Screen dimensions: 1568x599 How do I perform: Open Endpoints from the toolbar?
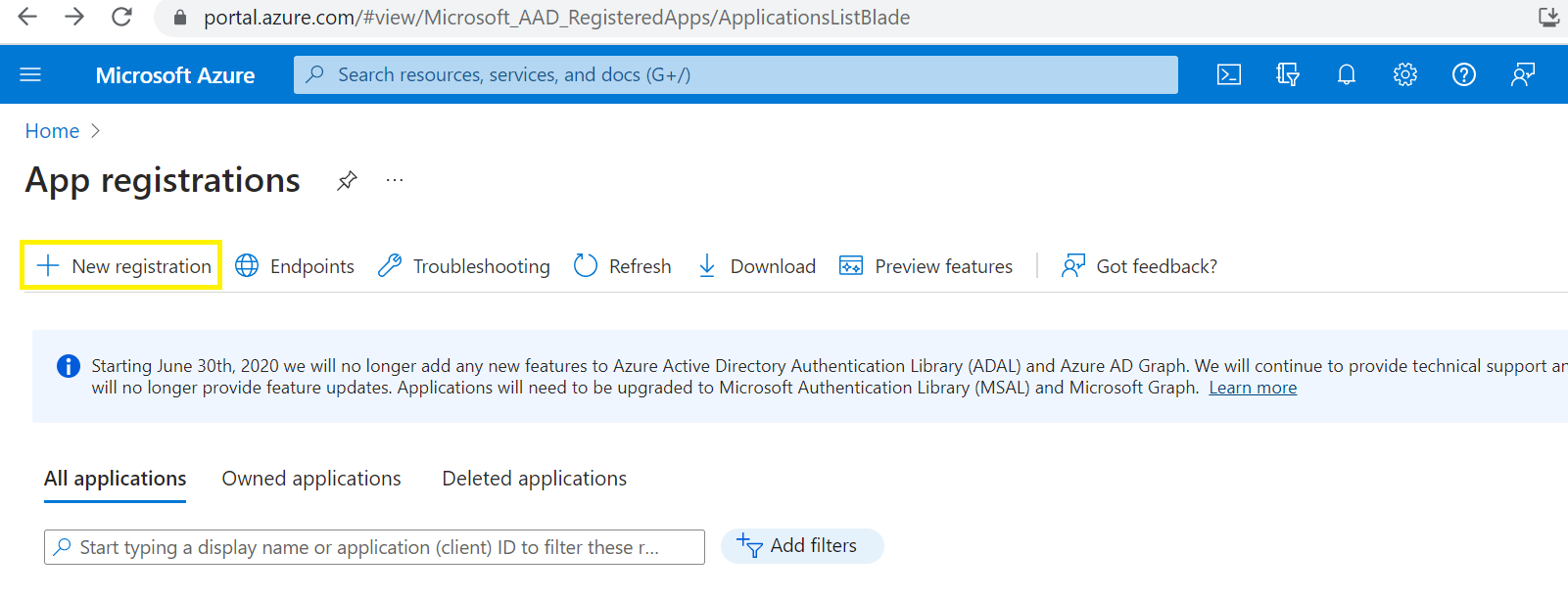(x=295, y=266)
